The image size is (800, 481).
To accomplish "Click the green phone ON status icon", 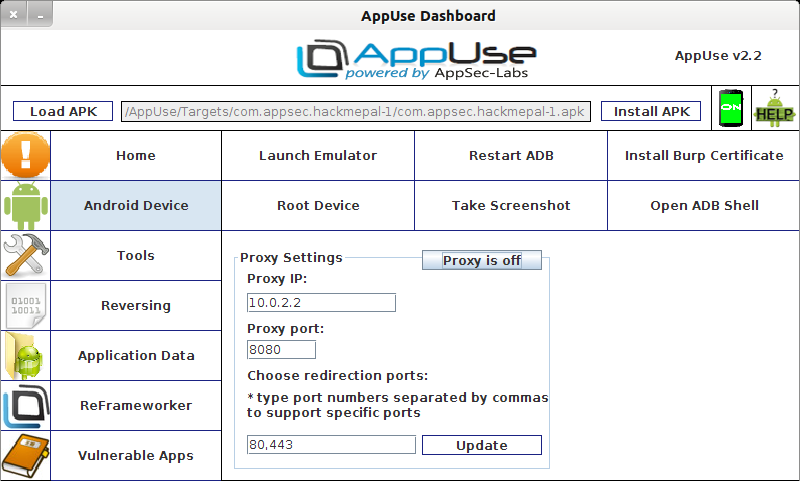I will (x=731, y=108).
